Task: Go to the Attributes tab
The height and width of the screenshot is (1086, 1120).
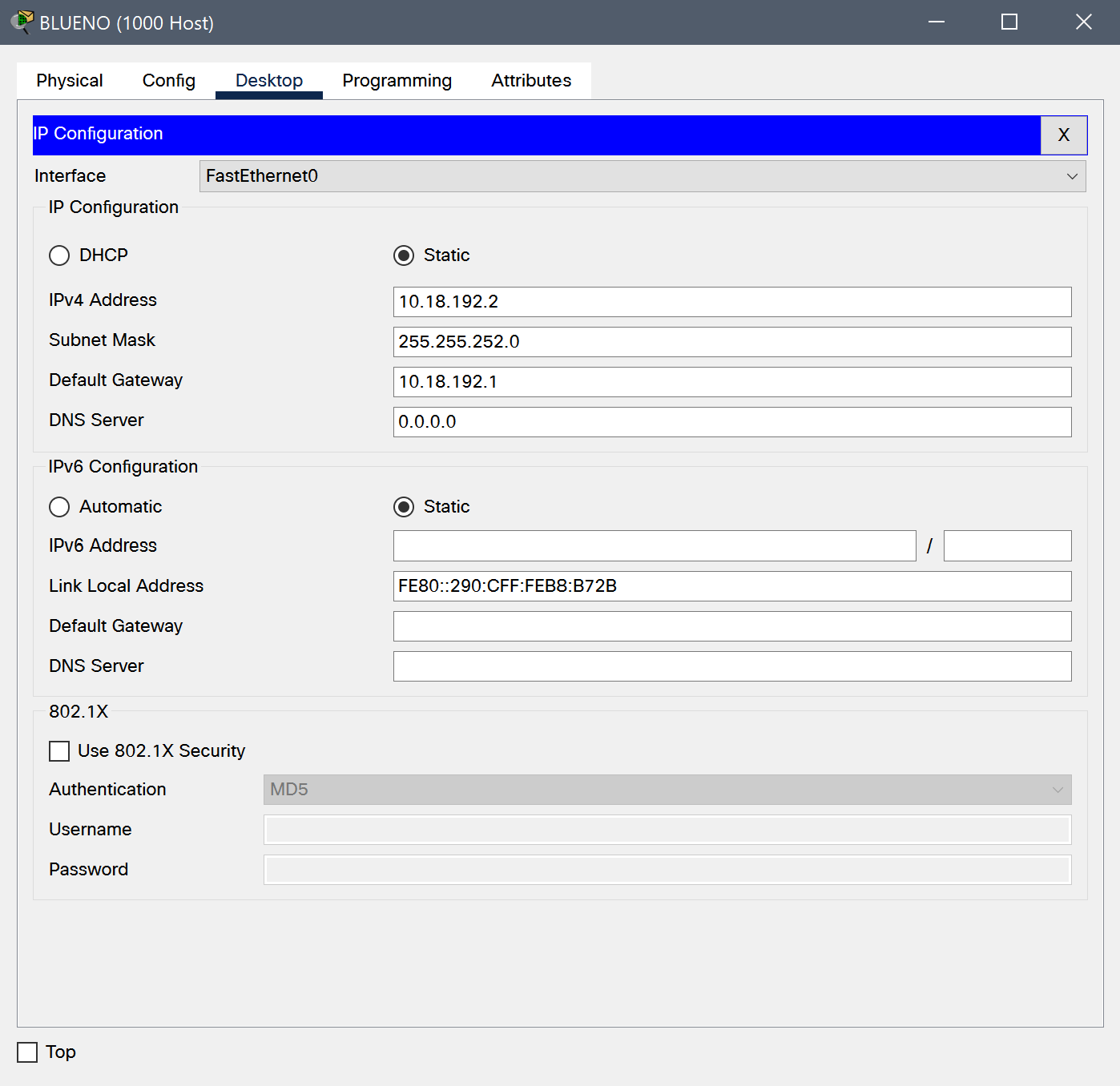Action: (531, 81)
